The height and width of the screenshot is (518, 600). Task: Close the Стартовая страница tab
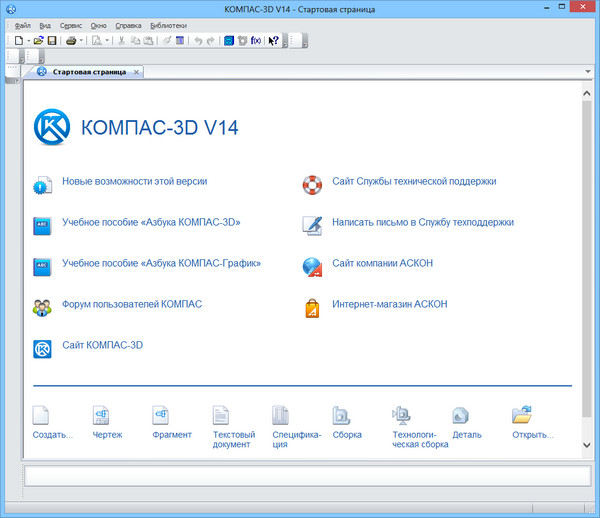pyautogui.click(x=136, y=72)
